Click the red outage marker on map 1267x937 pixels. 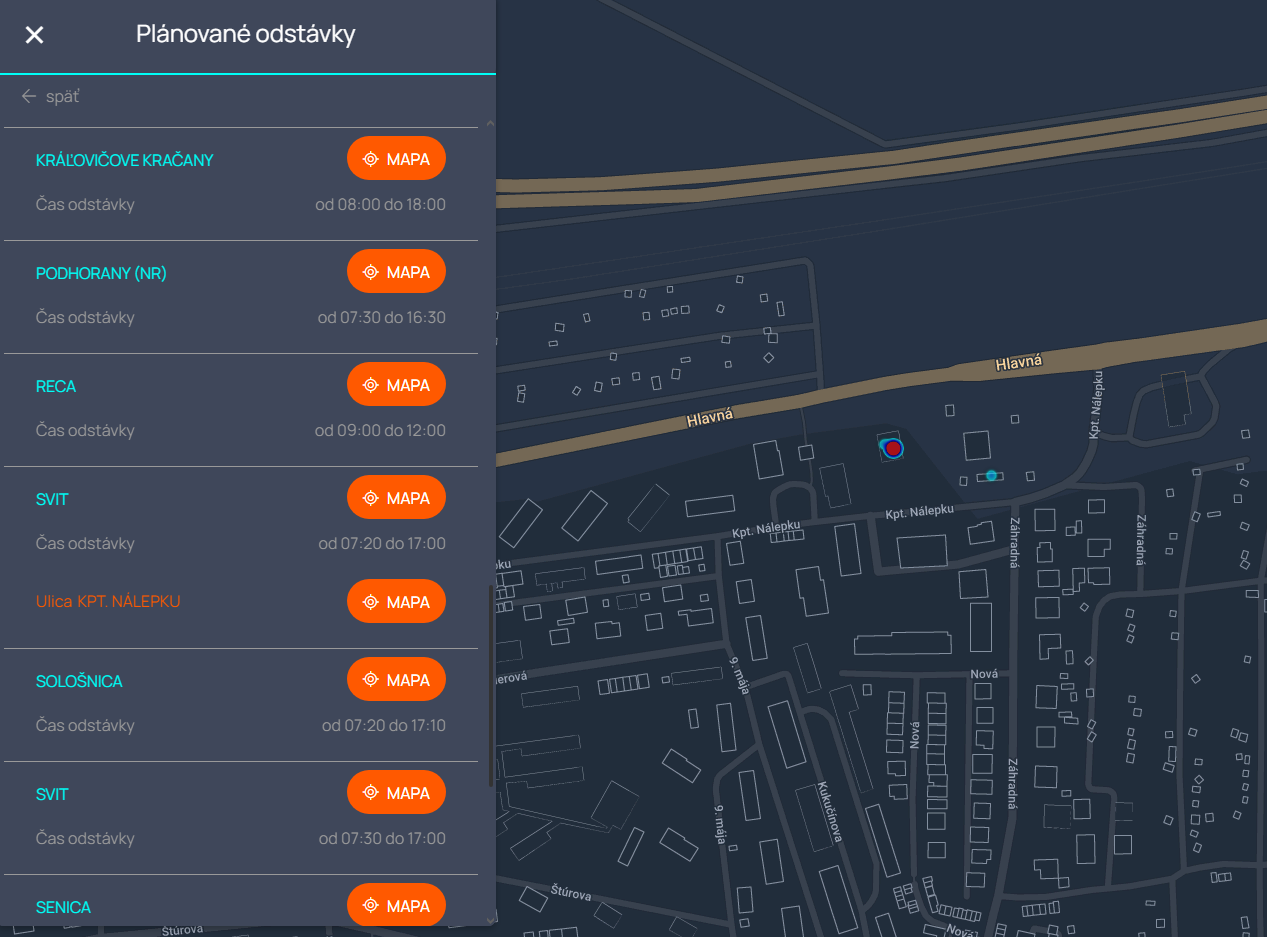(x=893, y=448)
